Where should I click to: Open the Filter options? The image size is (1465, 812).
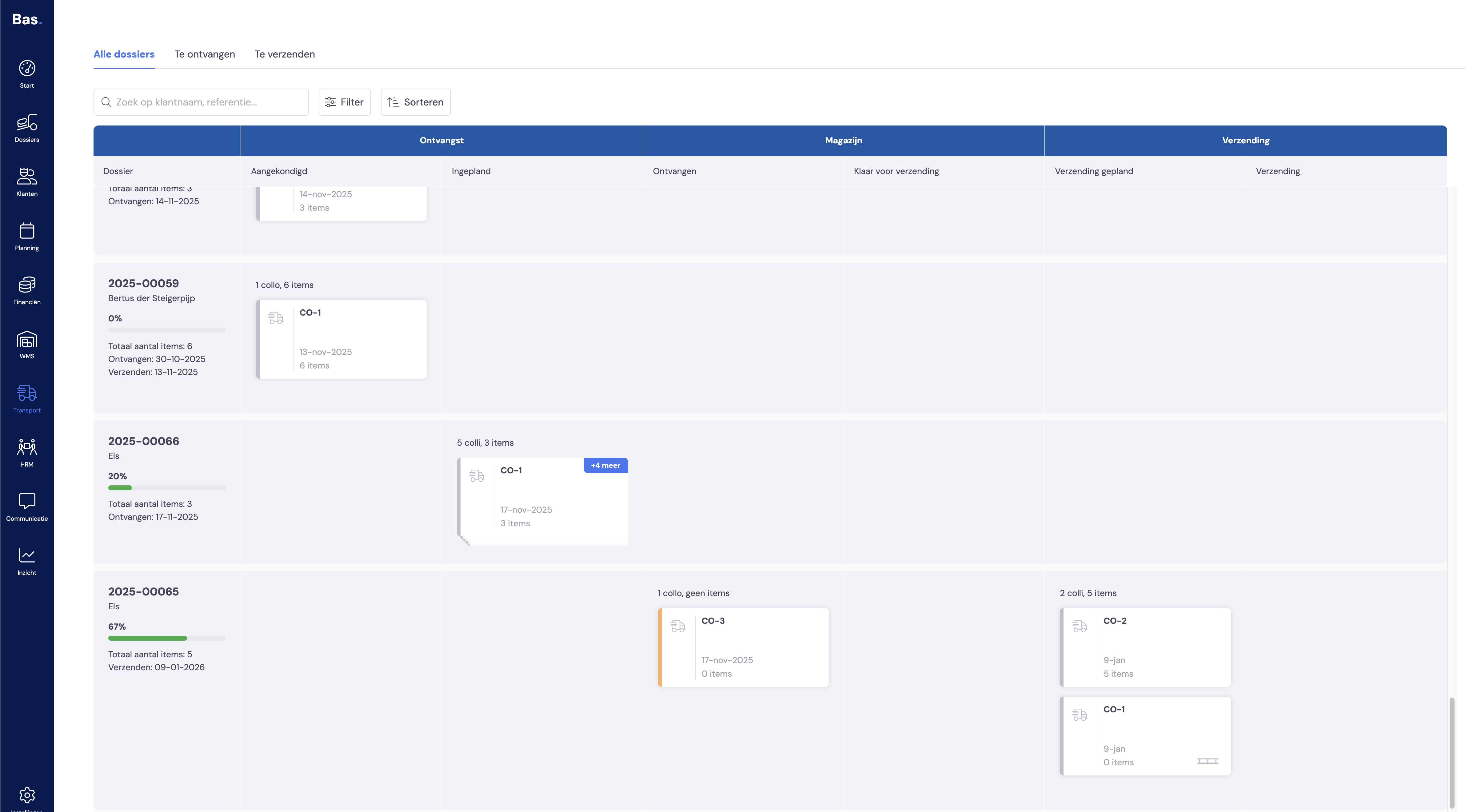[x=345, y=102]
